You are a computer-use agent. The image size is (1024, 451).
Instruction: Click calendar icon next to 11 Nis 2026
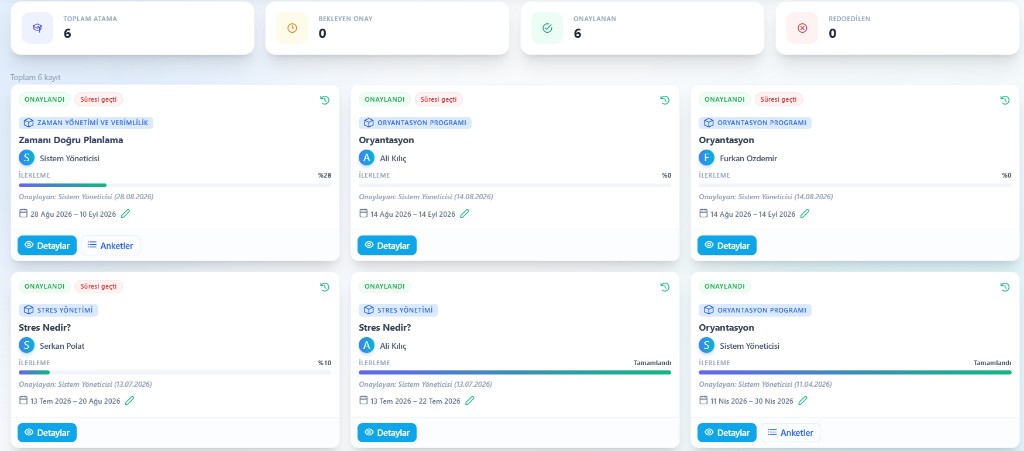click(703, 400)
